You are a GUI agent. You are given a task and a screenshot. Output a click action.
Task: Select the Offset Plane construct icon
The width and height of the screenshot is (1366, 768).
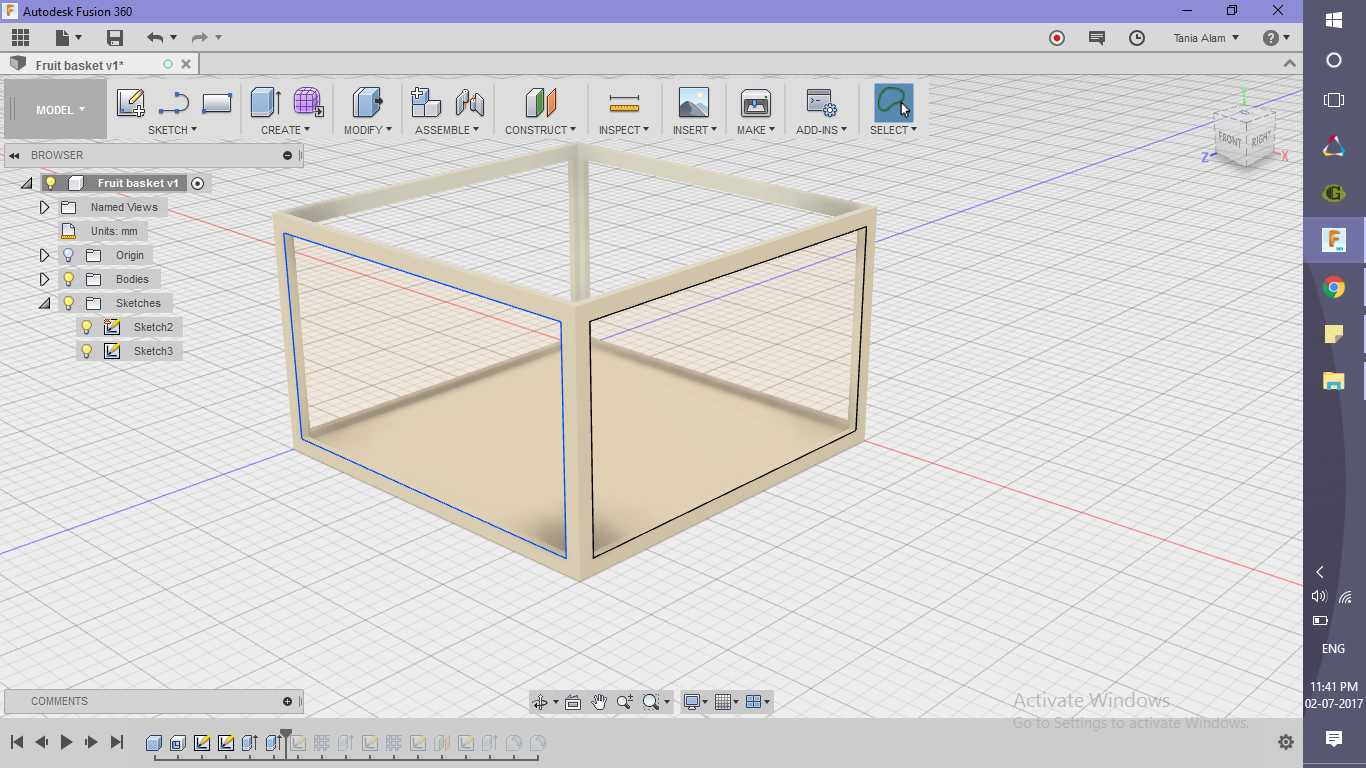pos(540,102)
